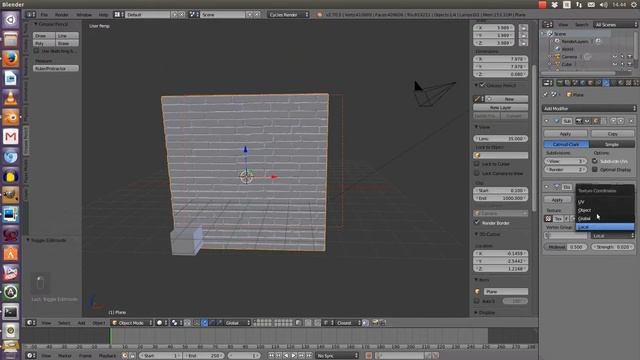Click the New Layer grease pencil button
This screenshot has width=640, height=360.
(500, 107)
